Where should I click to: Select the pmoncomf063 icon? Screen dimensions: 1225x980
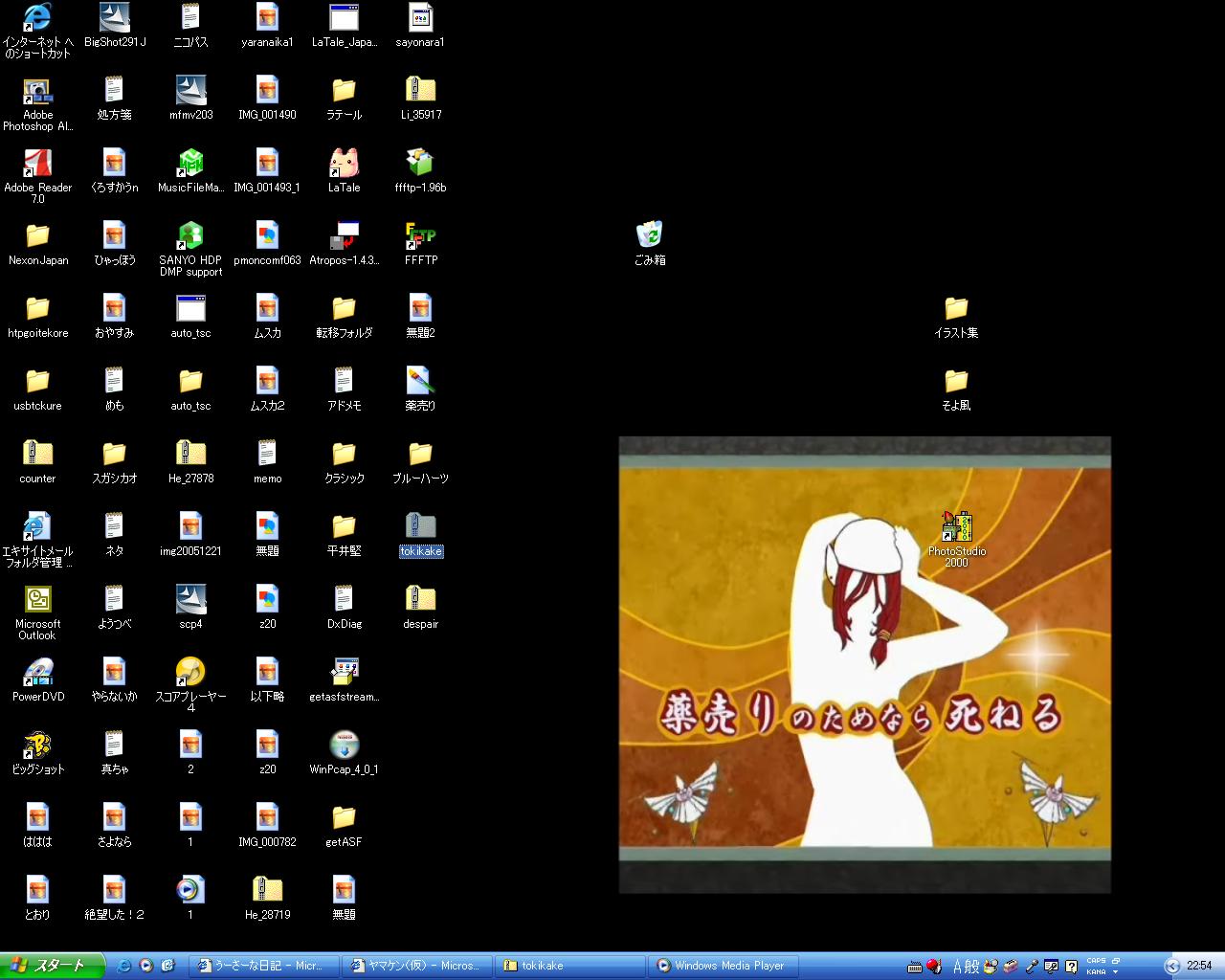click(267, 243)
